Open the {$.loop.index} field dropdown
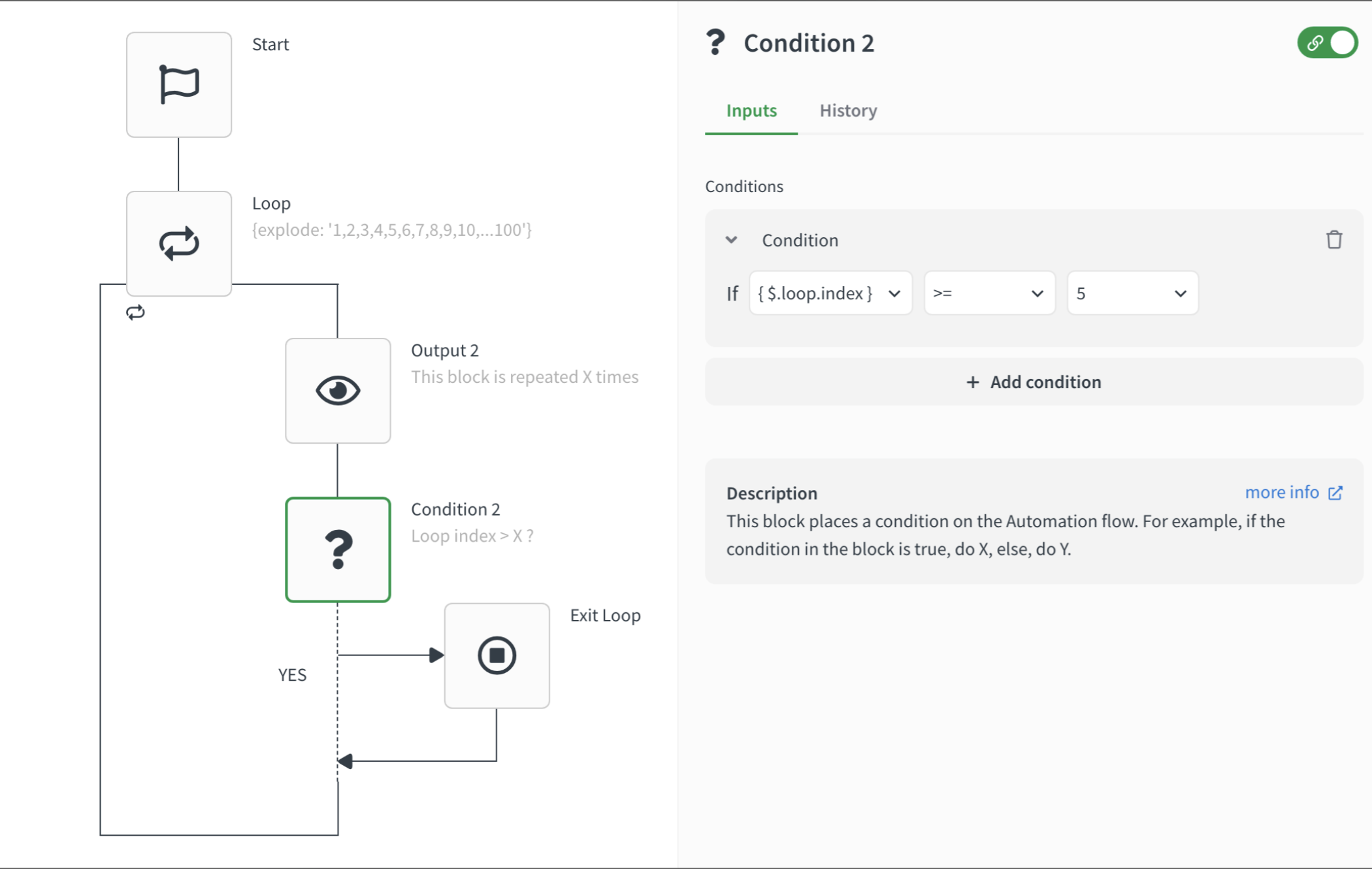This screenshot has width=1372, height=869. (x=830, y=293)
